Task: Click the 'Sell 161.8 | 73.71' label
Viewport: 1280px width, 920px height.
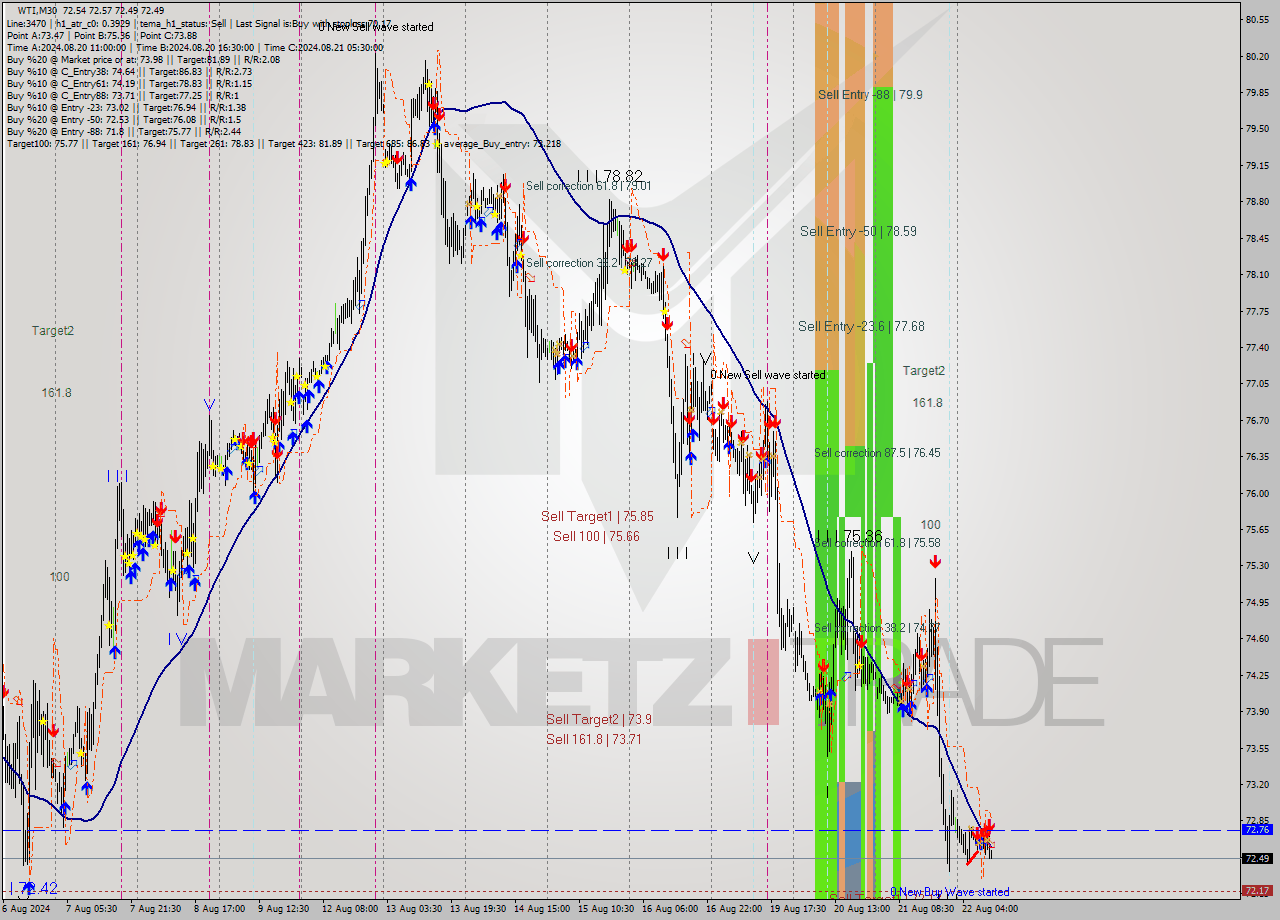Action: tap(594, 739)
